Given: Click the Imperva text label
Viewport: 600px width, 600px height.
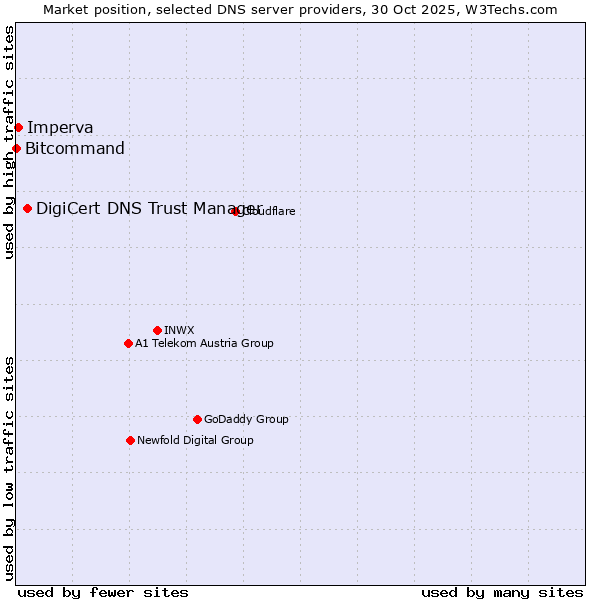Looking at the screenshot, I should coord(60,127).
